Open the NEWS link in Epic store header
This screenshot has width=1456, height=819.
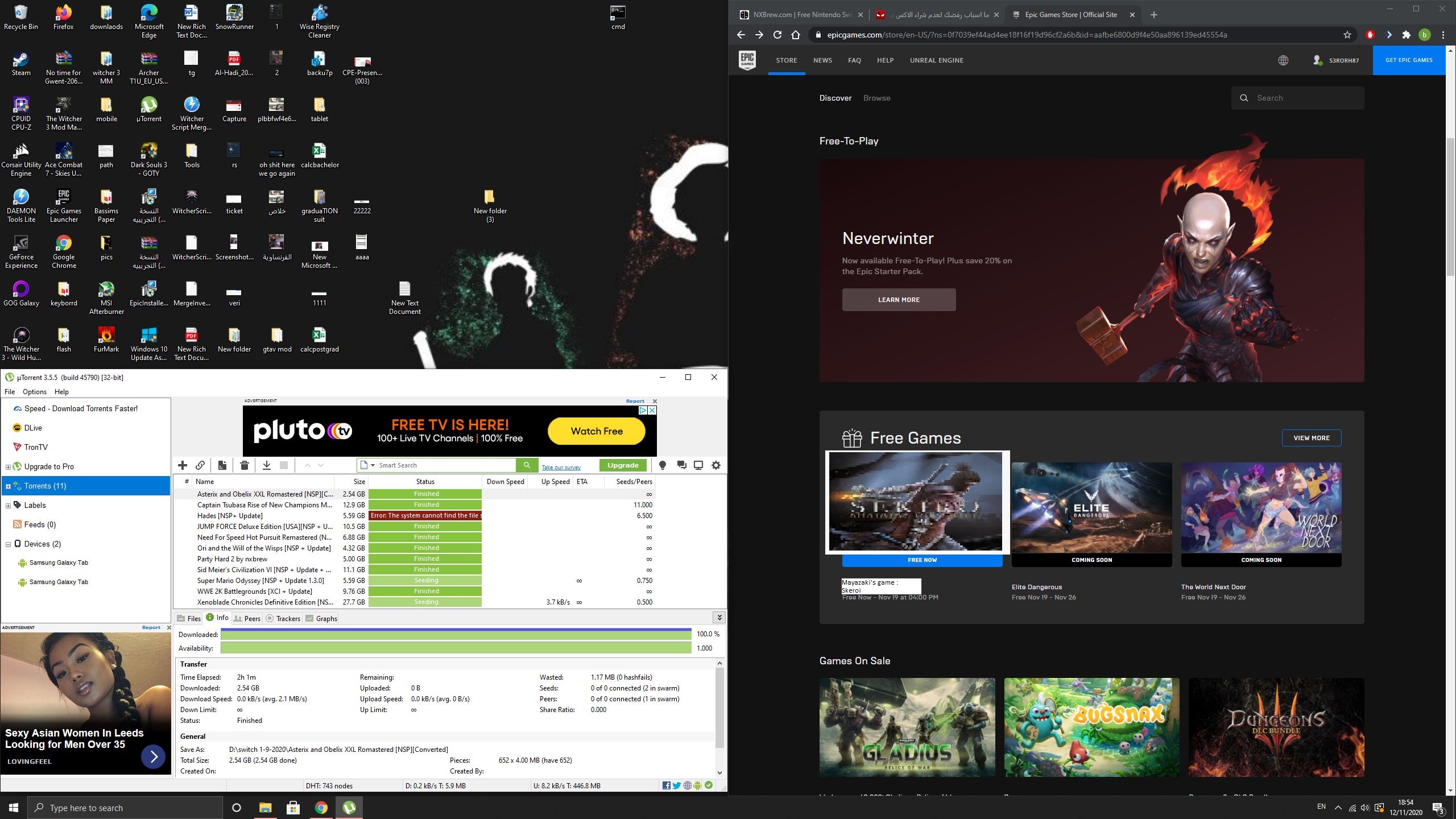pos(822,60)
